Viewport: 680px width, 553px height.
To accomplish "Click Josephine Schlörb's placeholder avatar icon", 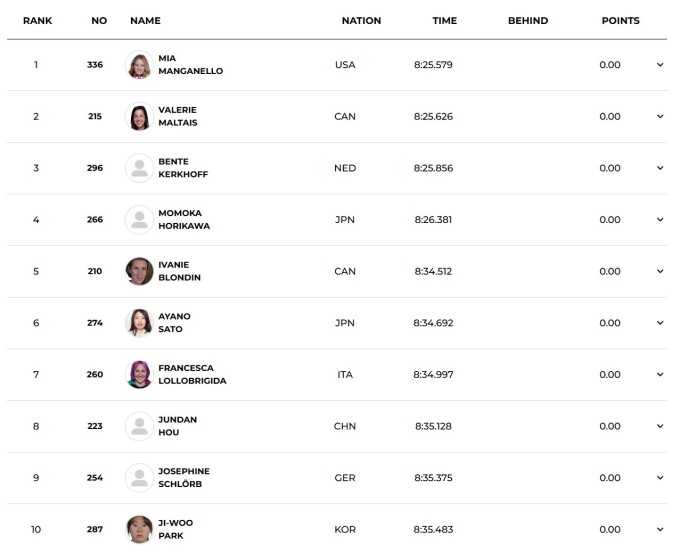I will point(139,478).
